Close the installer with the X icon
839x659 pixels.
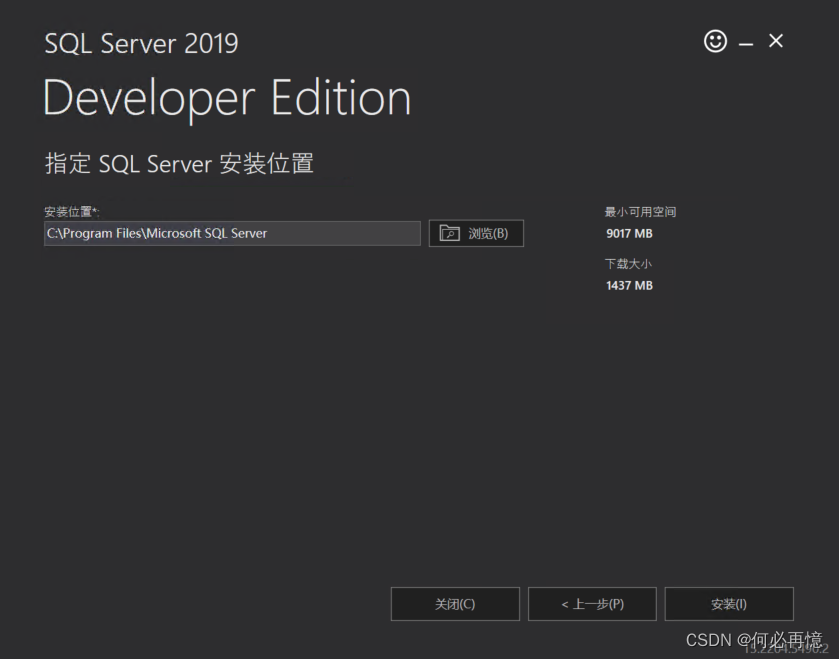[x=776, y=41]
